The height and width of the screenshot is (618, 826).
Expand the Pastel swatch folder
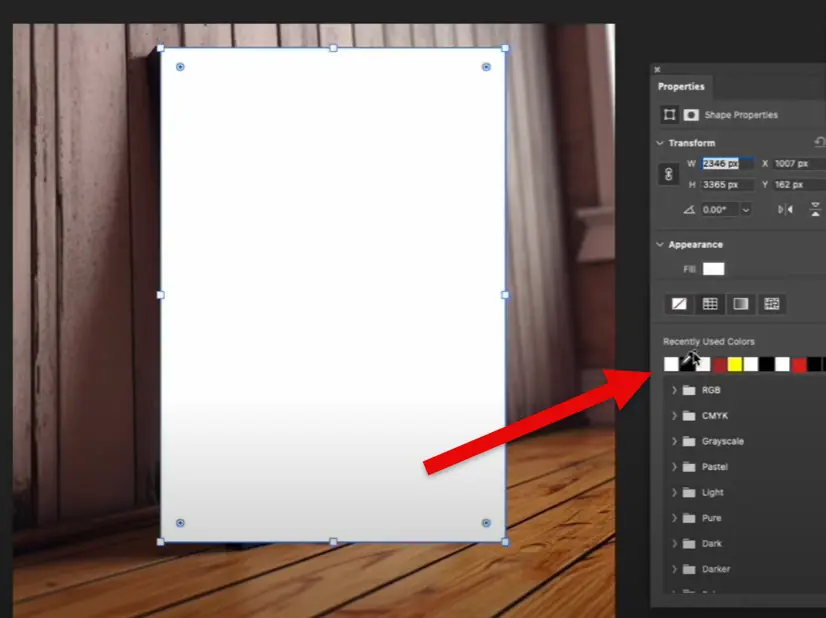click(674, 467)
